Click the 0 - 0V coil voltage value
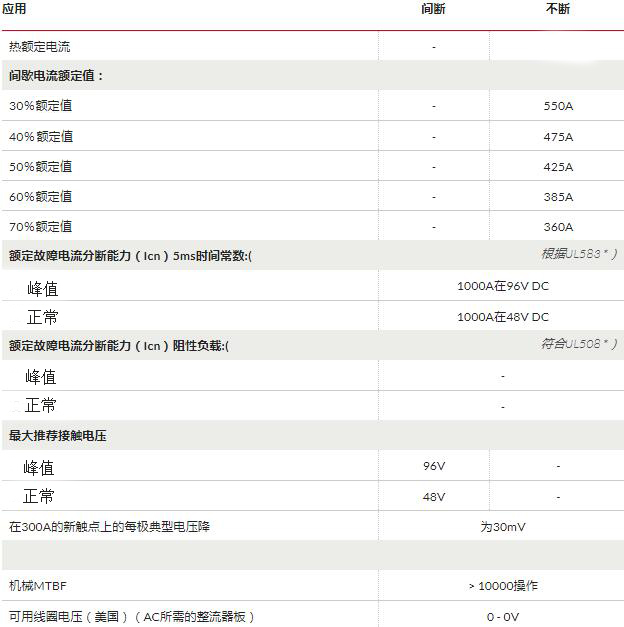This screenshot has height=627, width=624. (x=502, y=617)
